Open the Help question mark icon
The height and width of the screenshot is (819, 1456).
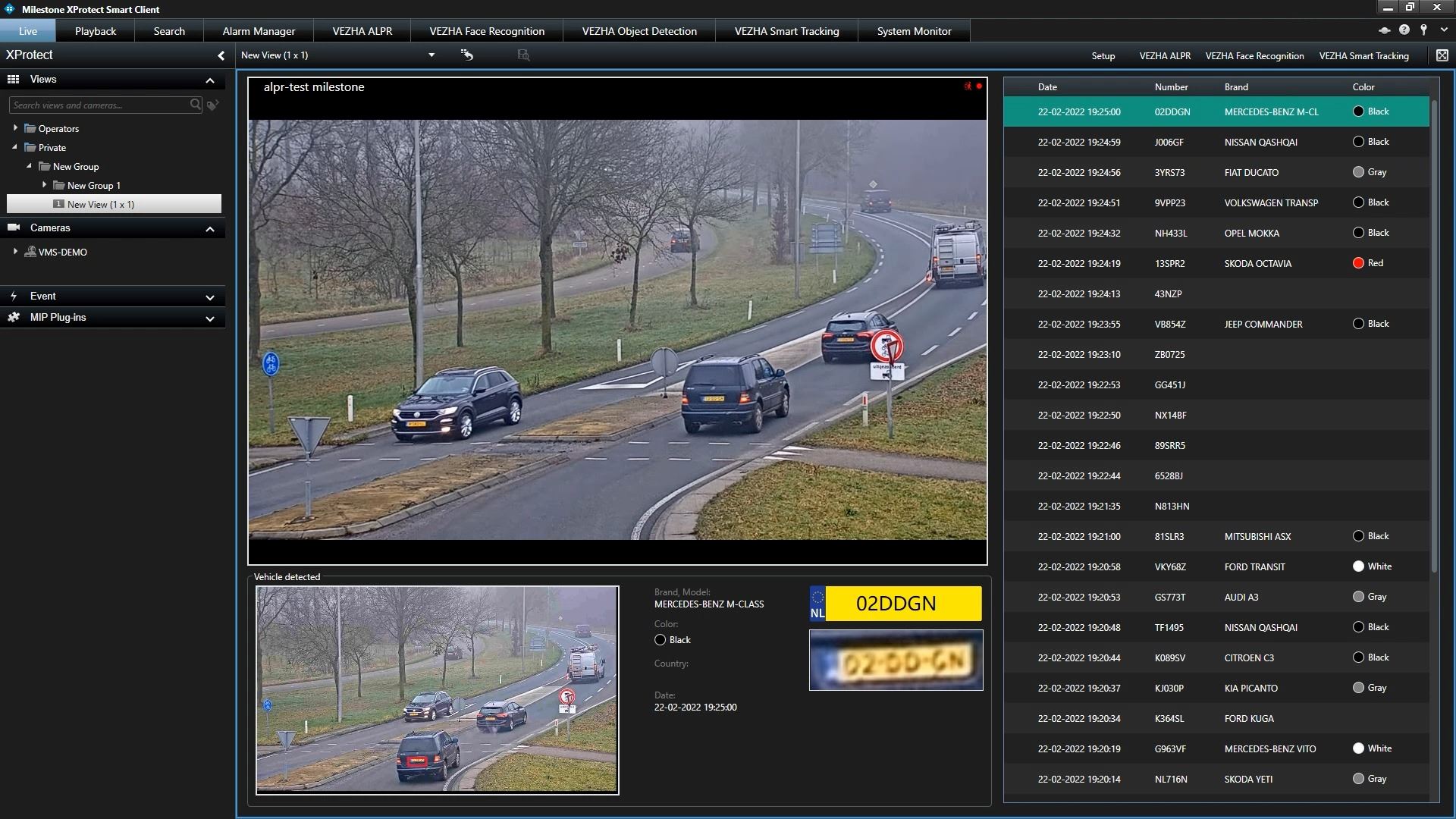[1404, 30]
